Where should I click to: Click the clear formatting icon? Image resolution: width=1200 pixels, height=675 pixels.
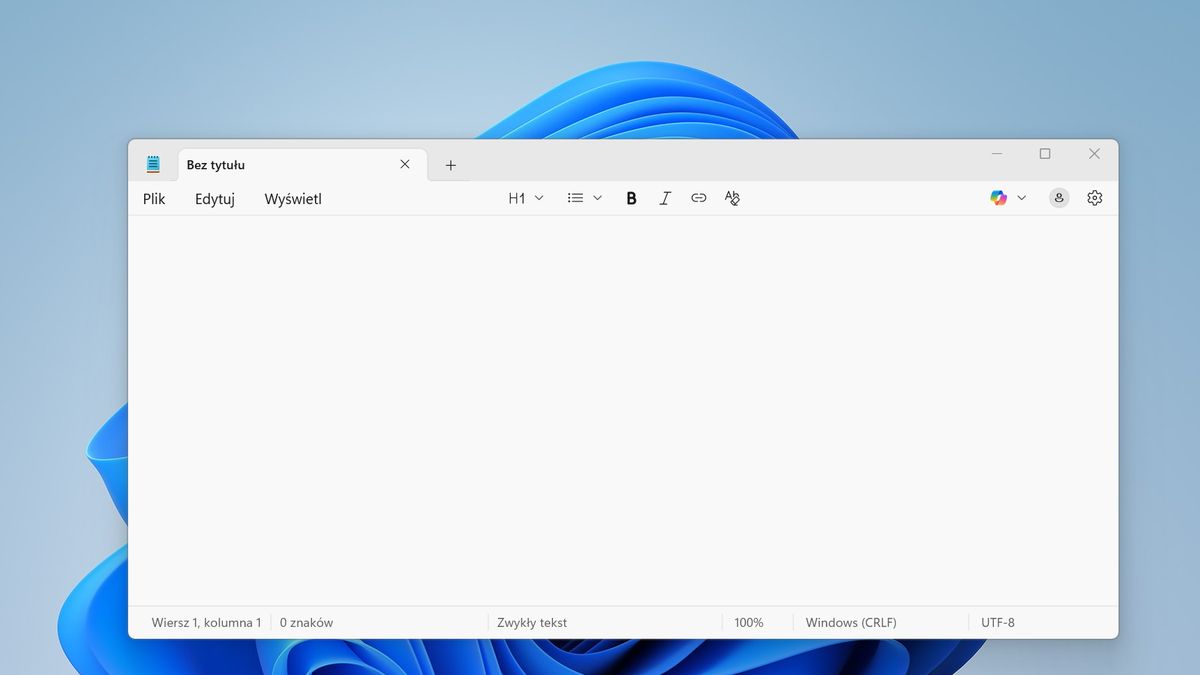732,198
